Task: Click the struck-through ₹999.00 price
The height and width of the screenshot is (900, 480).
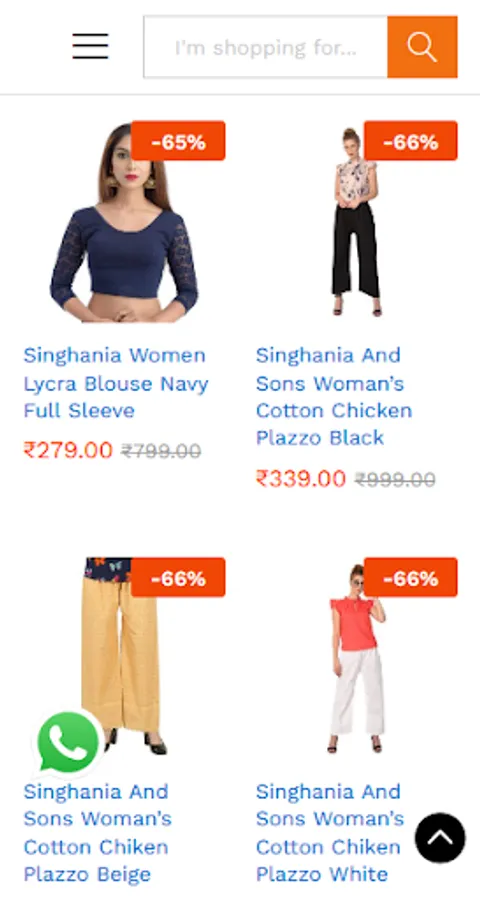Action: click(395, 479)
